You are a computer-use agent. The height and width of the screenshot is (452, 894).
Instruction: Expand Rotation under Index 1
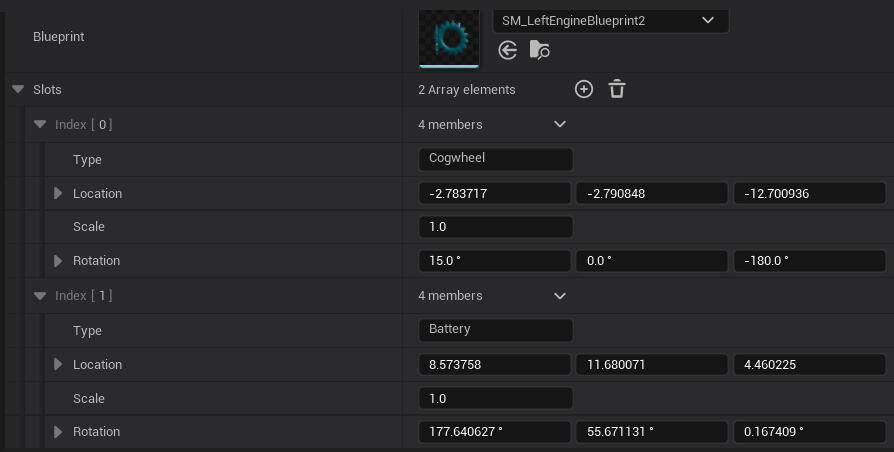click(59, 432)
